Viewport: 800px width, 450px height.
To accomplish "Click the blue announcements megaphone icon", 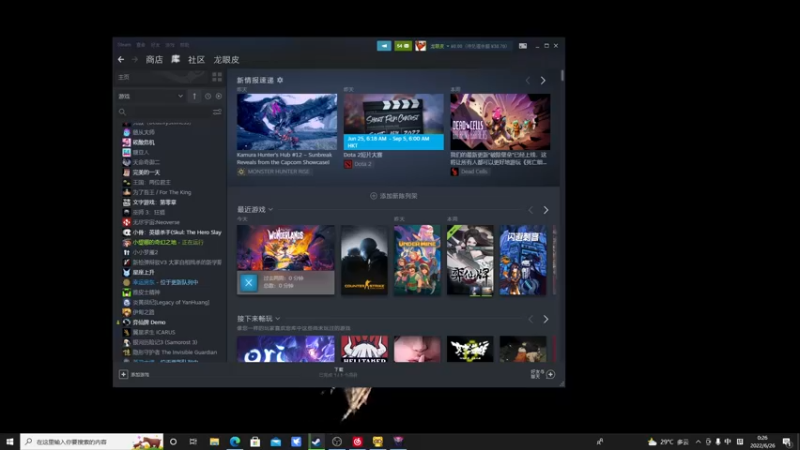I will coord(384,46).
